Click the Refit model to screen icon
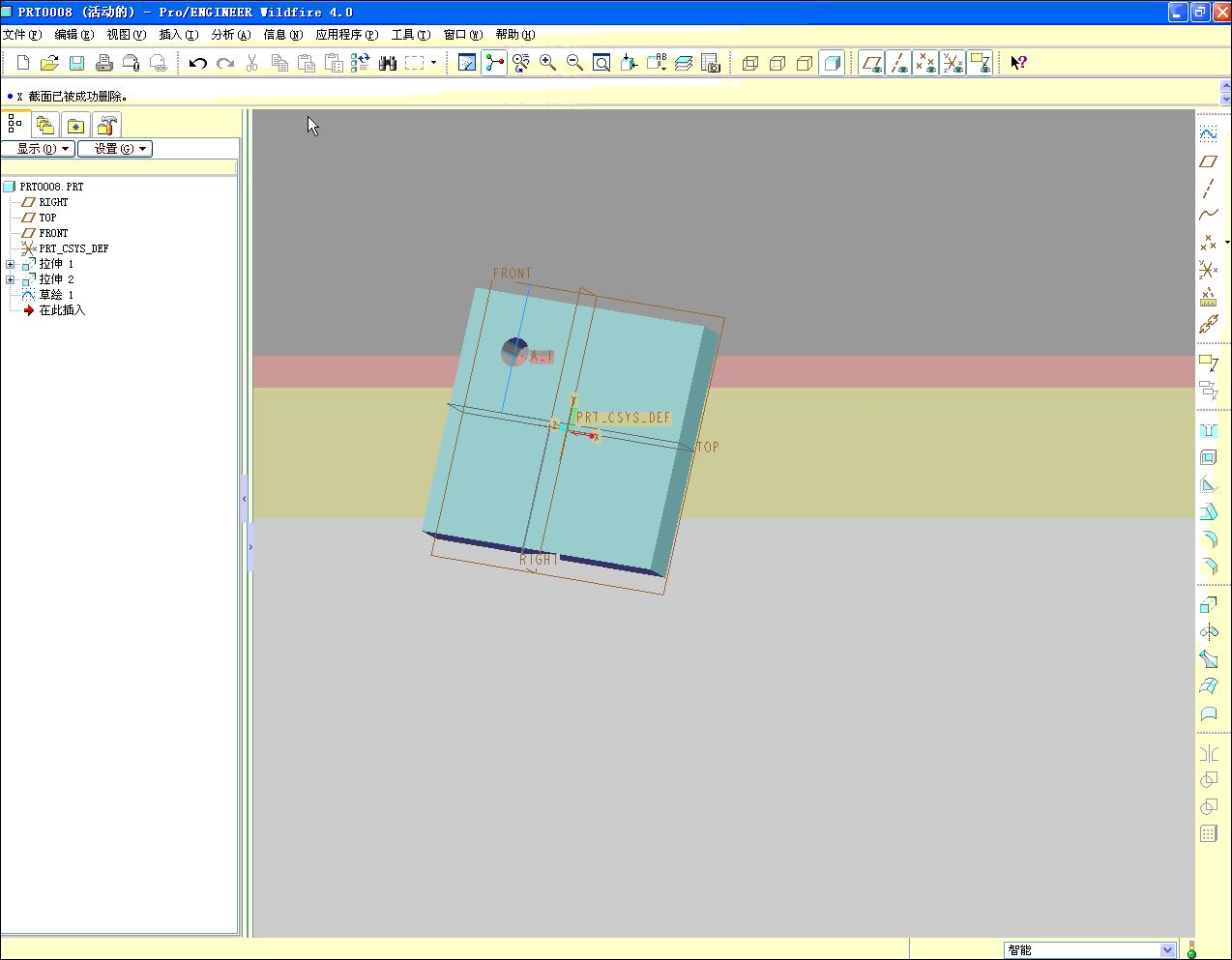 pyautogui.click(x=601, y=63)
